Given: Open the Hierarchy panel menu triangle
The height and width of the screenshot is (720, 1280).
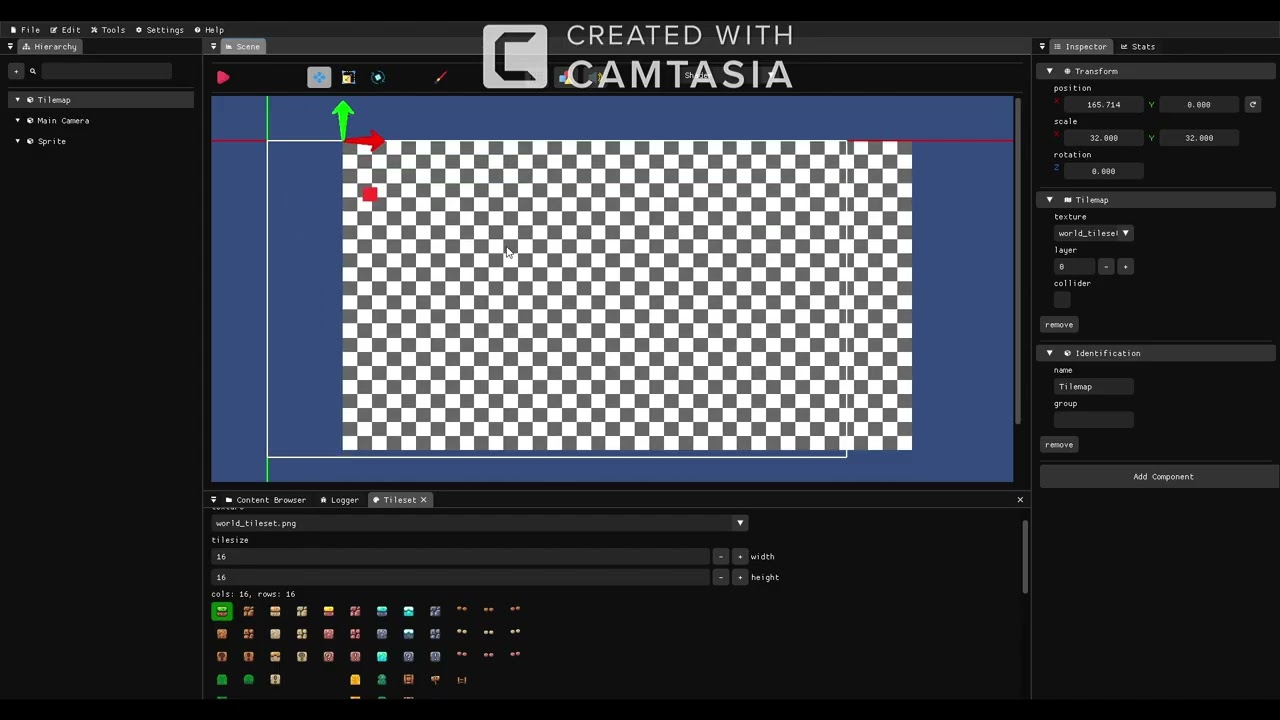Looking at the screenshot, I should coord(10,47).
